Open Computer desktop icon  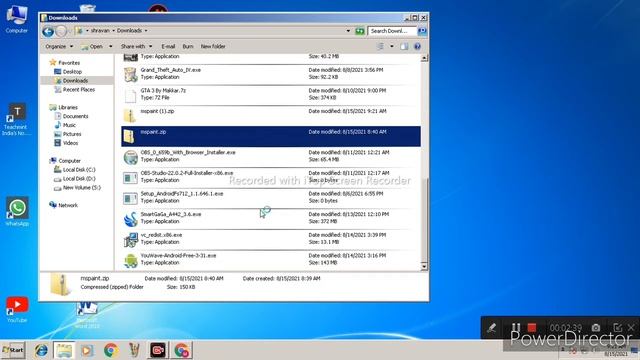point(16,19)
